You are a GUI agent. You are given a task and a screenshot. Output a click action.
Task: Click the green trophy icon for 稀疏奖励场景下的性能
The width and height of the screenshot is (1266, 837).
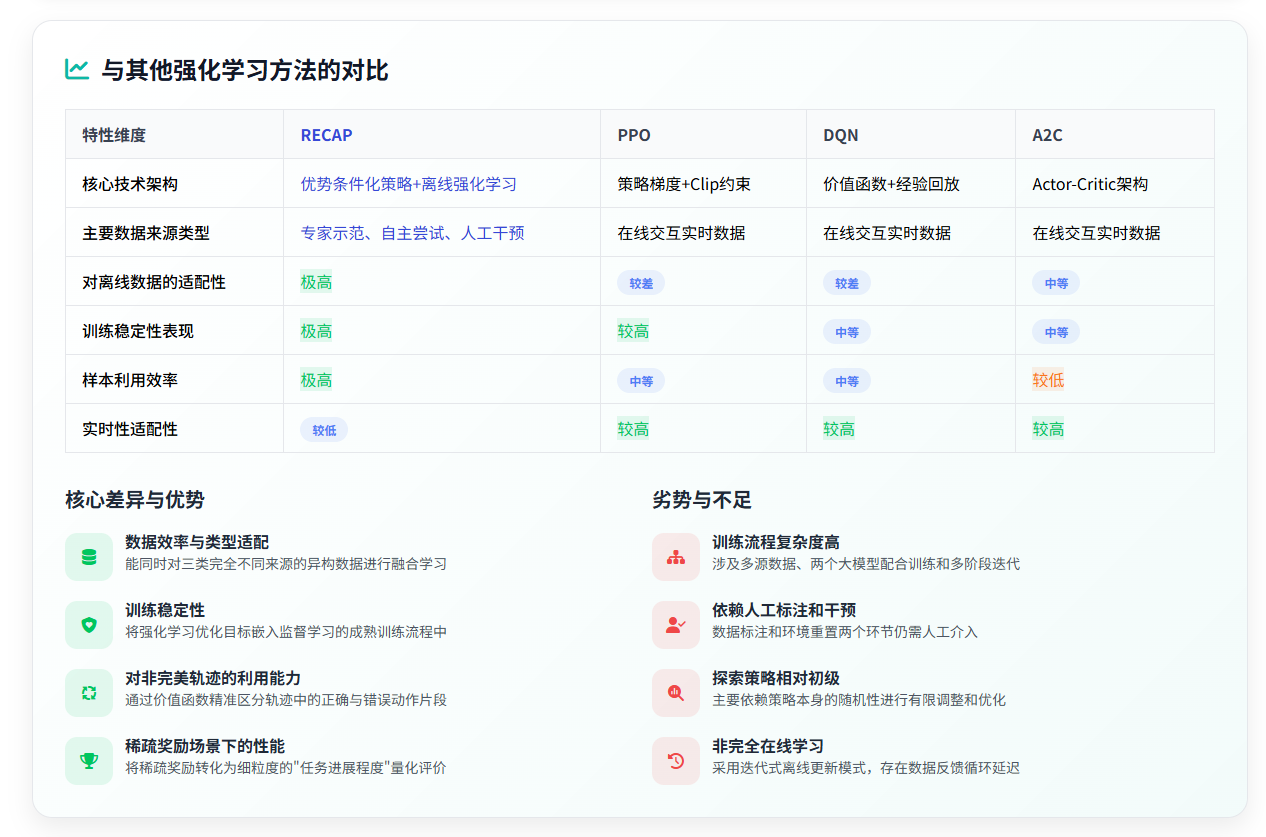point(89,761)
